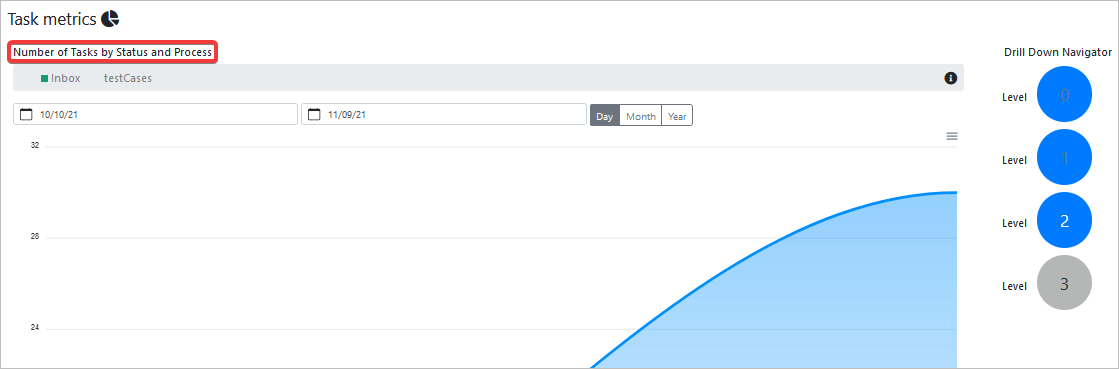Image resolution: width=1119 pixels, height=369 pixels.
Task: Select Drill Down Level 1 circle
Action: click(x=1064, y=158)
